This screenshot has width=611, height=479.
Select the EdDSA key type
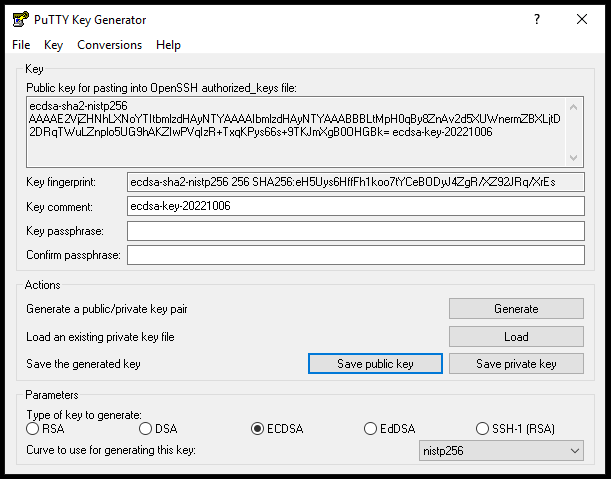point(389,429)
